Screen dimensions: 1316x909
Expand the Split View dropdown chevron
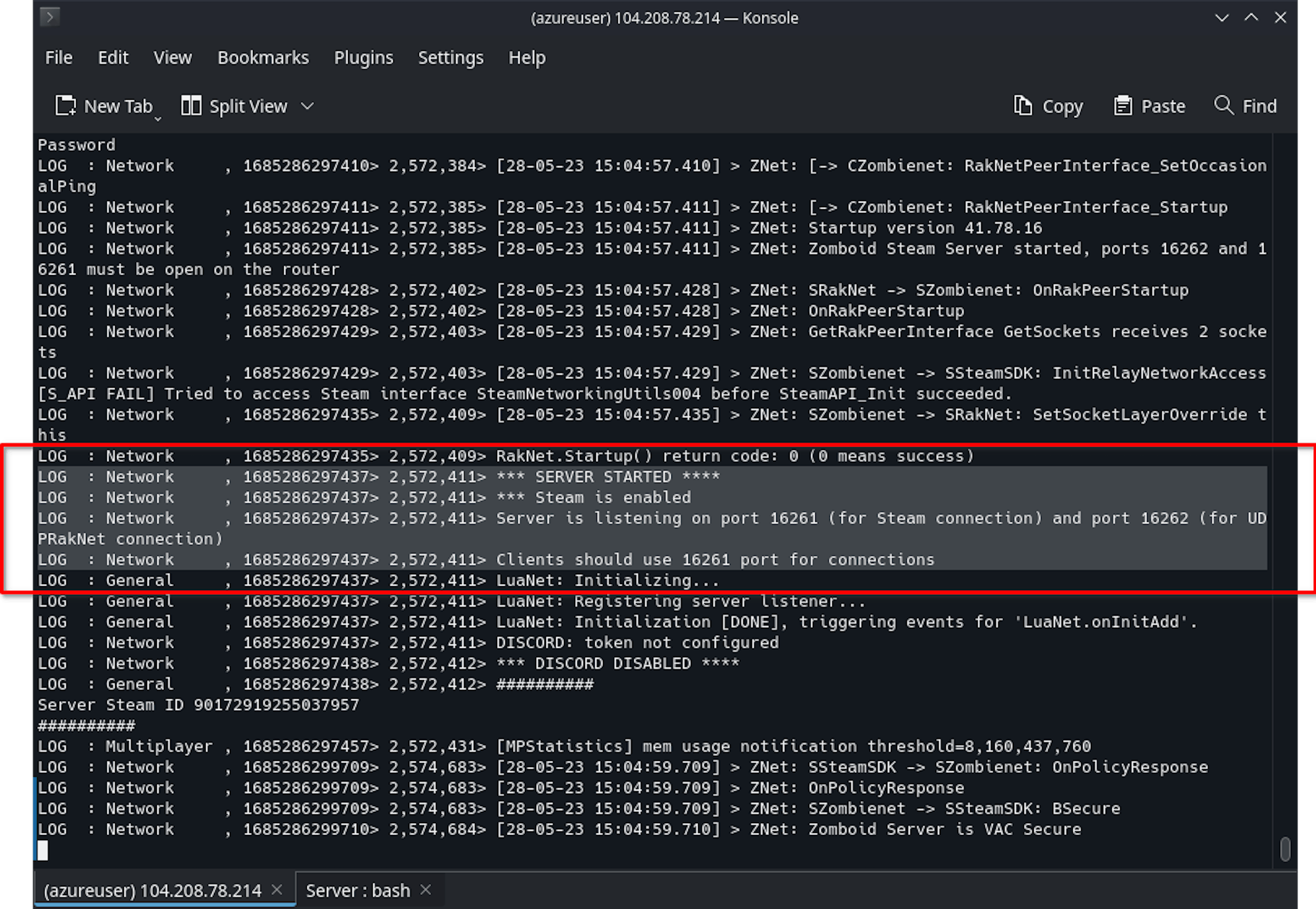click(x=307, y=106)
